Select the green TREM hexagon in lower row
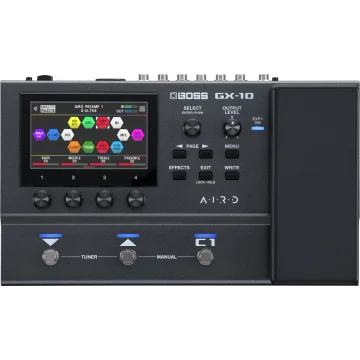 point(88,147)
